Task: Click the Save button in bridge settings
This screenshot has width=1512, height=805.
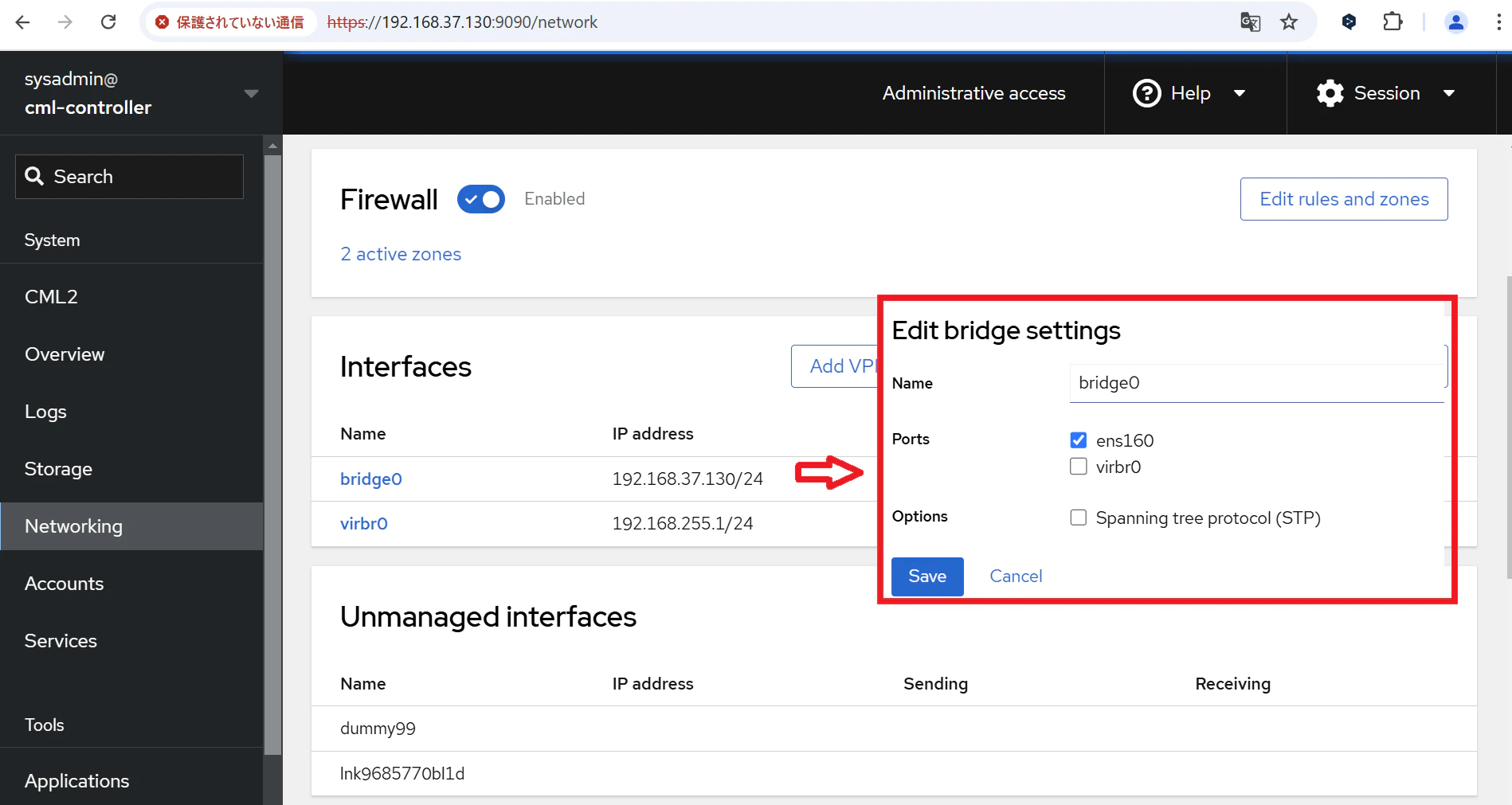Action: (927, 576)
